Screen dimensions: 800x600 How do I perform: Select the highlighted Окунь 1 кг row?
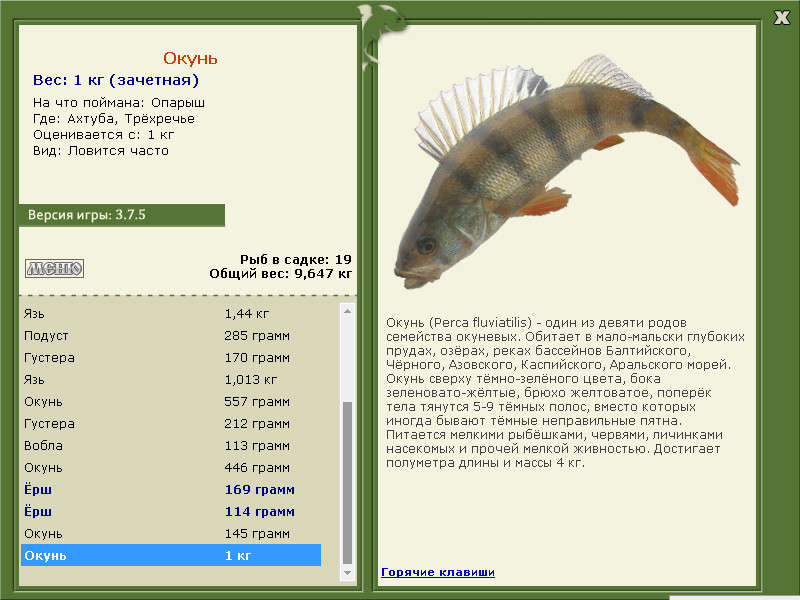point(171,555)
